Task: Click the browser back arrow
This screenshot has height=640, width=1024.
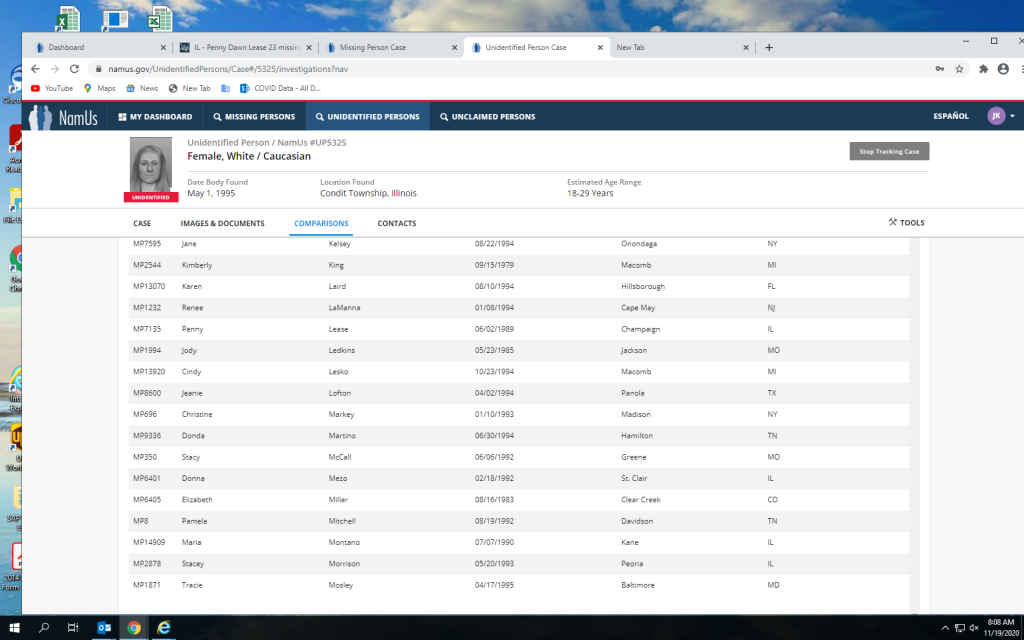Action: click(36, 69)
